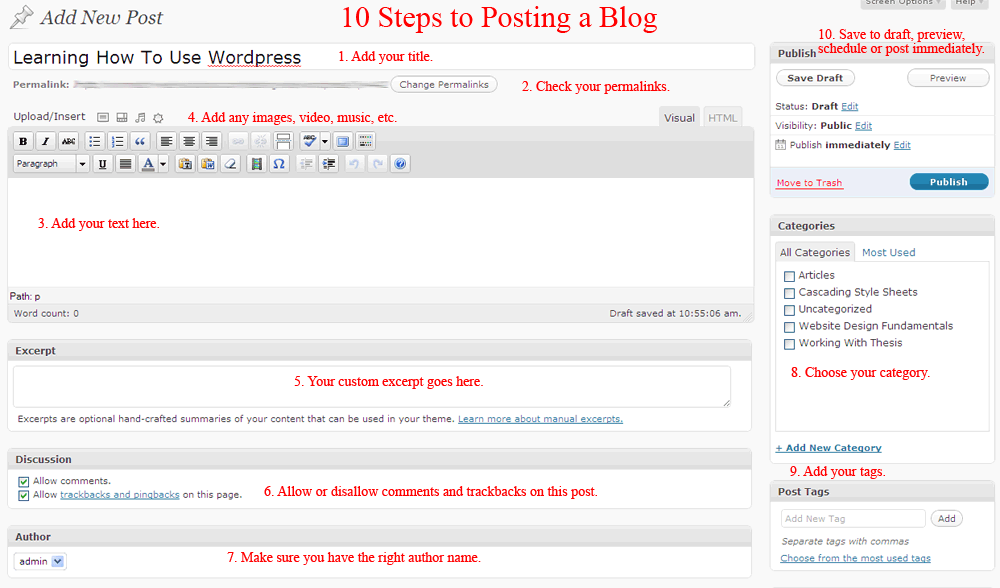Viewport: 1000px width, 588px height.
Task: Click Choose from the most used tags
Action: pyautogui.click(x=855, y=558)
